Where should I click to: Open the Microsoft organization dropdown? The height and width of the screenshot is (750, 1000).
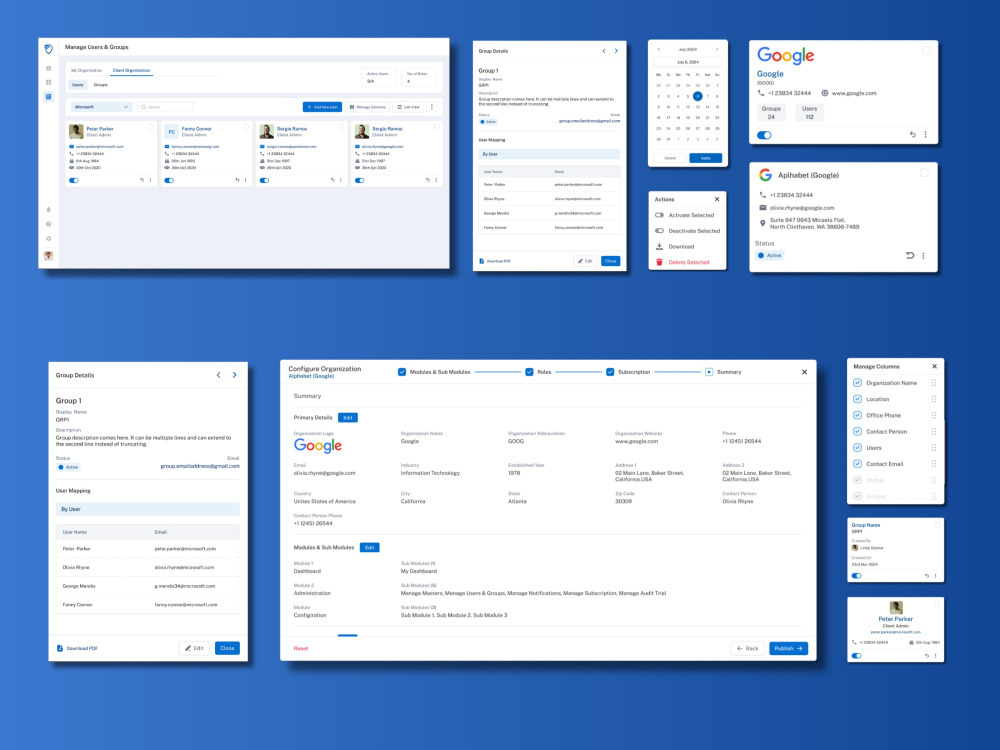point(101,107)
